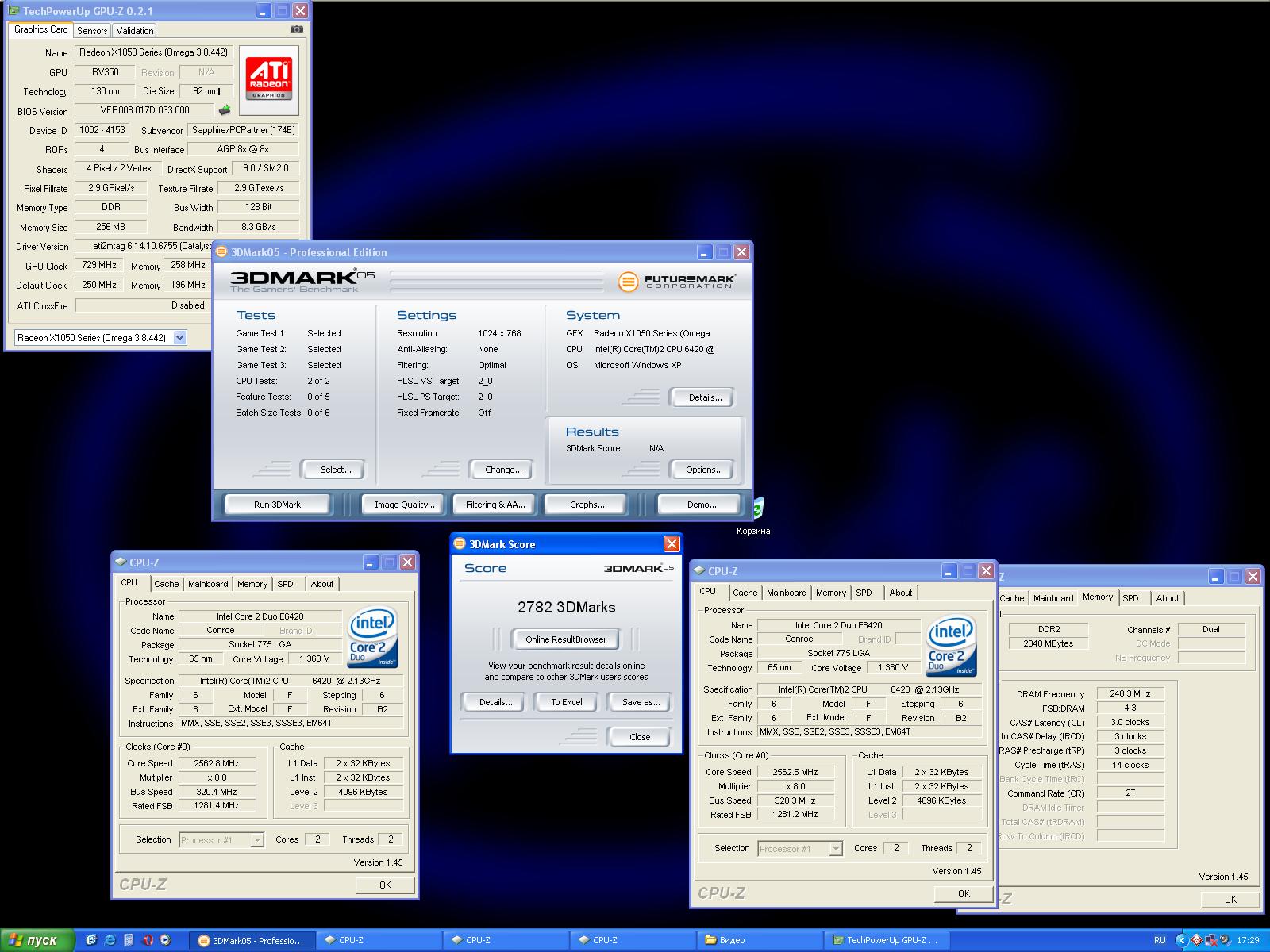Image resolution: width=1270 pixels, height=952 pixels.
Task: Open Mainboard tab in middle CPU-Z window
Action: [787, 592]
